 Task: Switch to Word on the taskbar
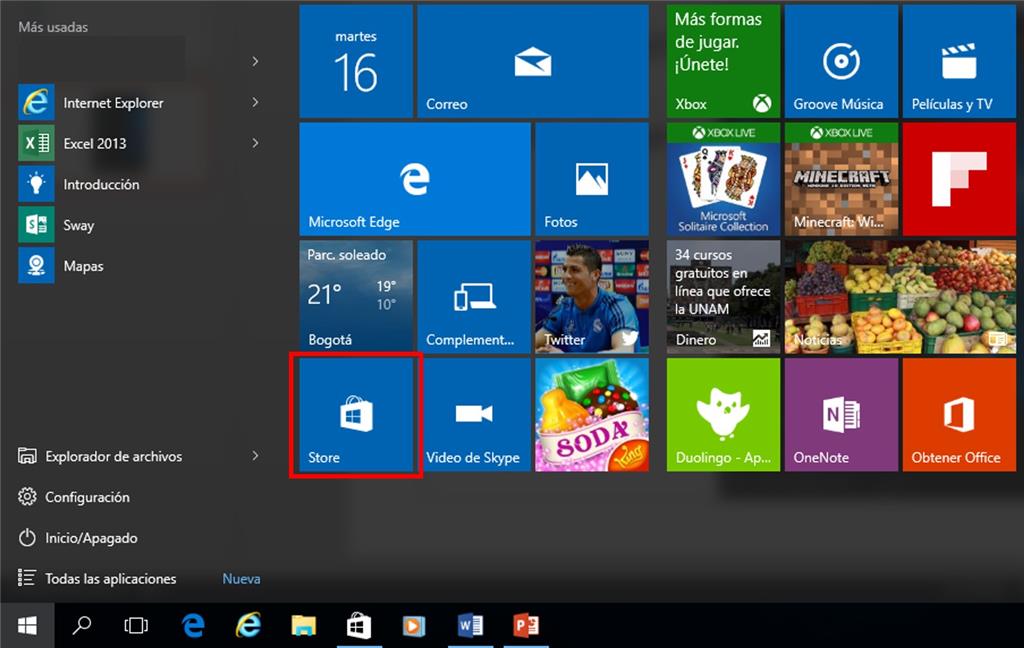tap(470, 626)
